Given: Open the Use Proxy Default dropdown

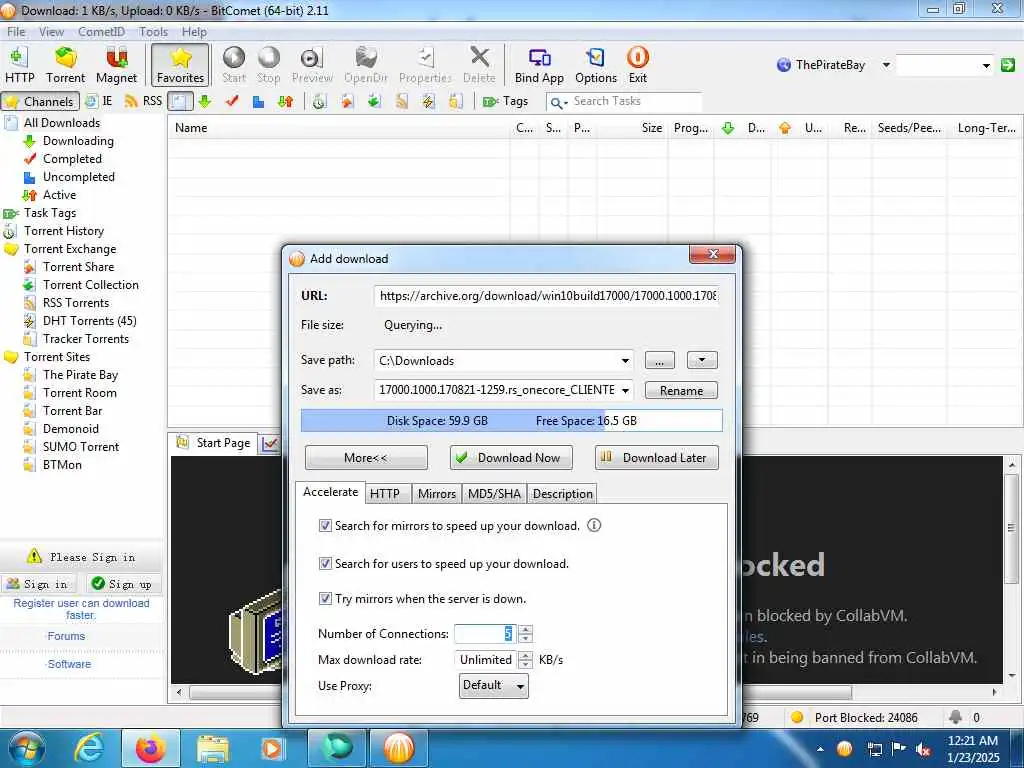Looking at the screenshot, I should click(x=493, y=685).
